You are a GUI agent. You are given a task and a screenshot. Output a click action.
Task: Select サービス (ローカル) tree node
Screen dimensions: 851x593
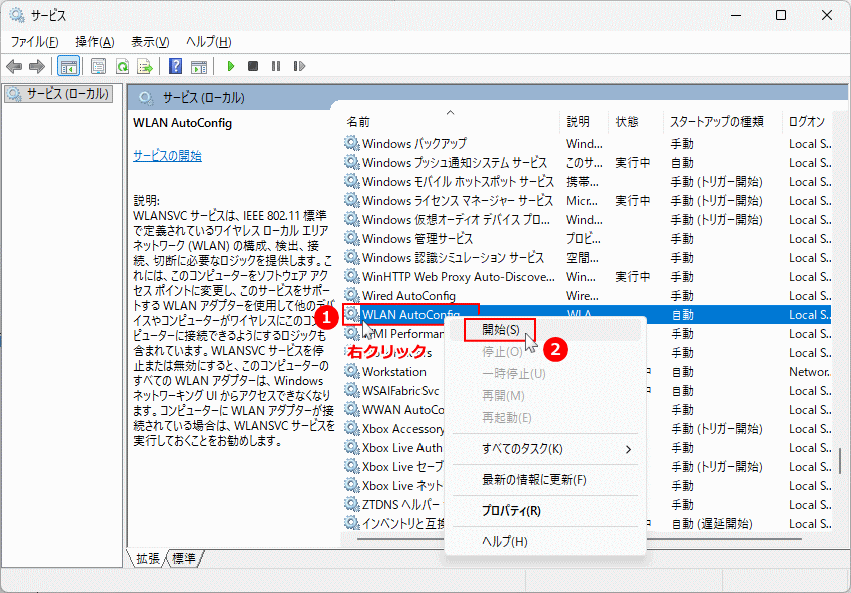(x=59, y=94)
